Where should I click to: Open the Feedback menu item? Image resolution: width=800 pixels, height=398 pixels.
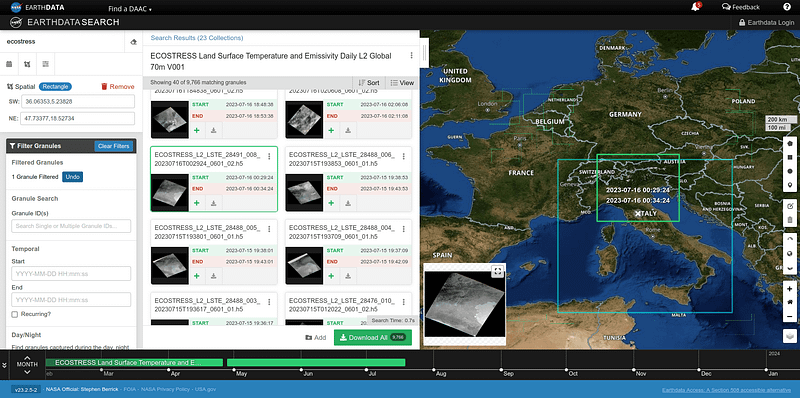(x=741, y=7)
